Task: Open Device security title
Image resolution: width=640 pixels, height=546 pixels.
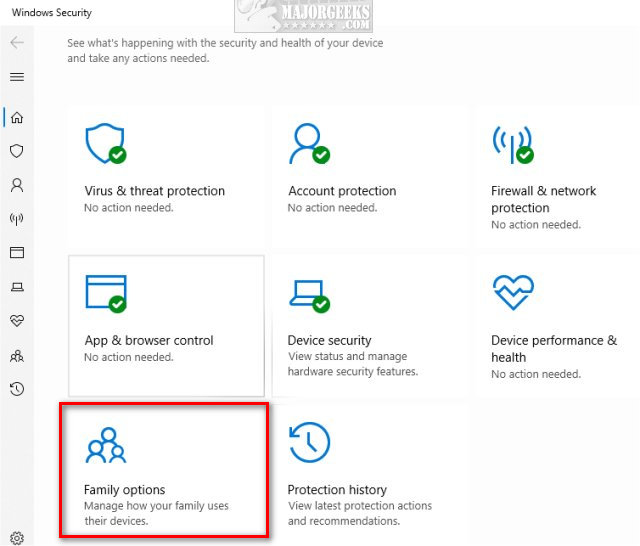Action: [329, 340]
